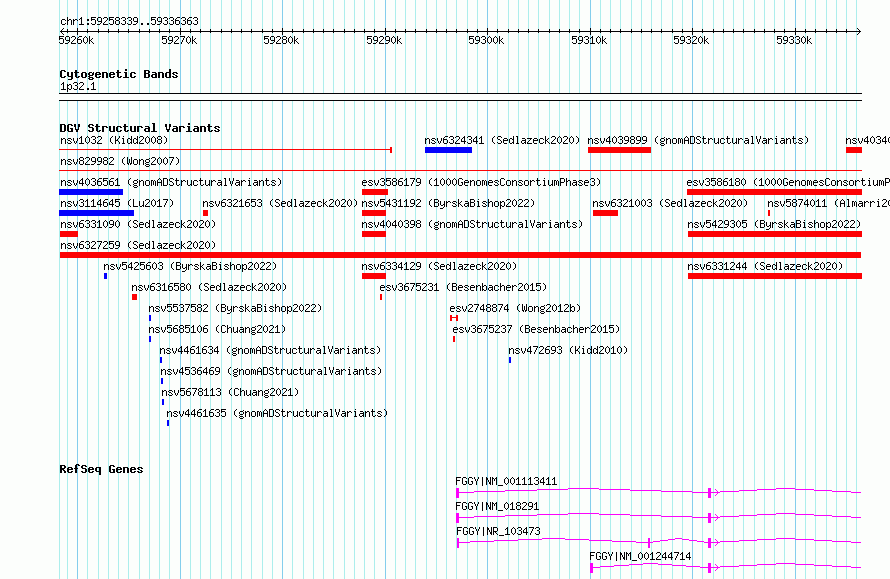Screen dimensions: 890x579
Task: Open nsv5429305 (ByrskaBishop2022) variant label
Action: [x=774, y=224]
